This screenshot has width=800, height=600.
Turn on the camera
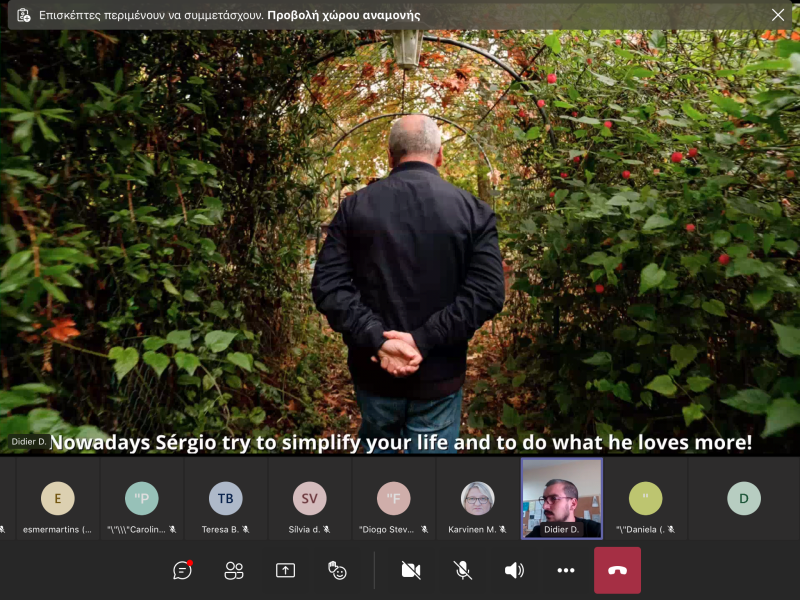tap(411, 570)
